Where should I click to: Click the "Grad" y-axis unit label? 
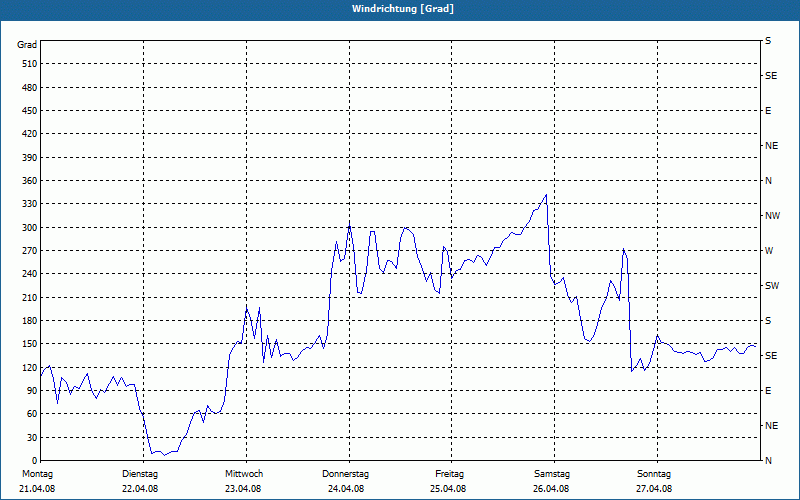click(27, 45)
